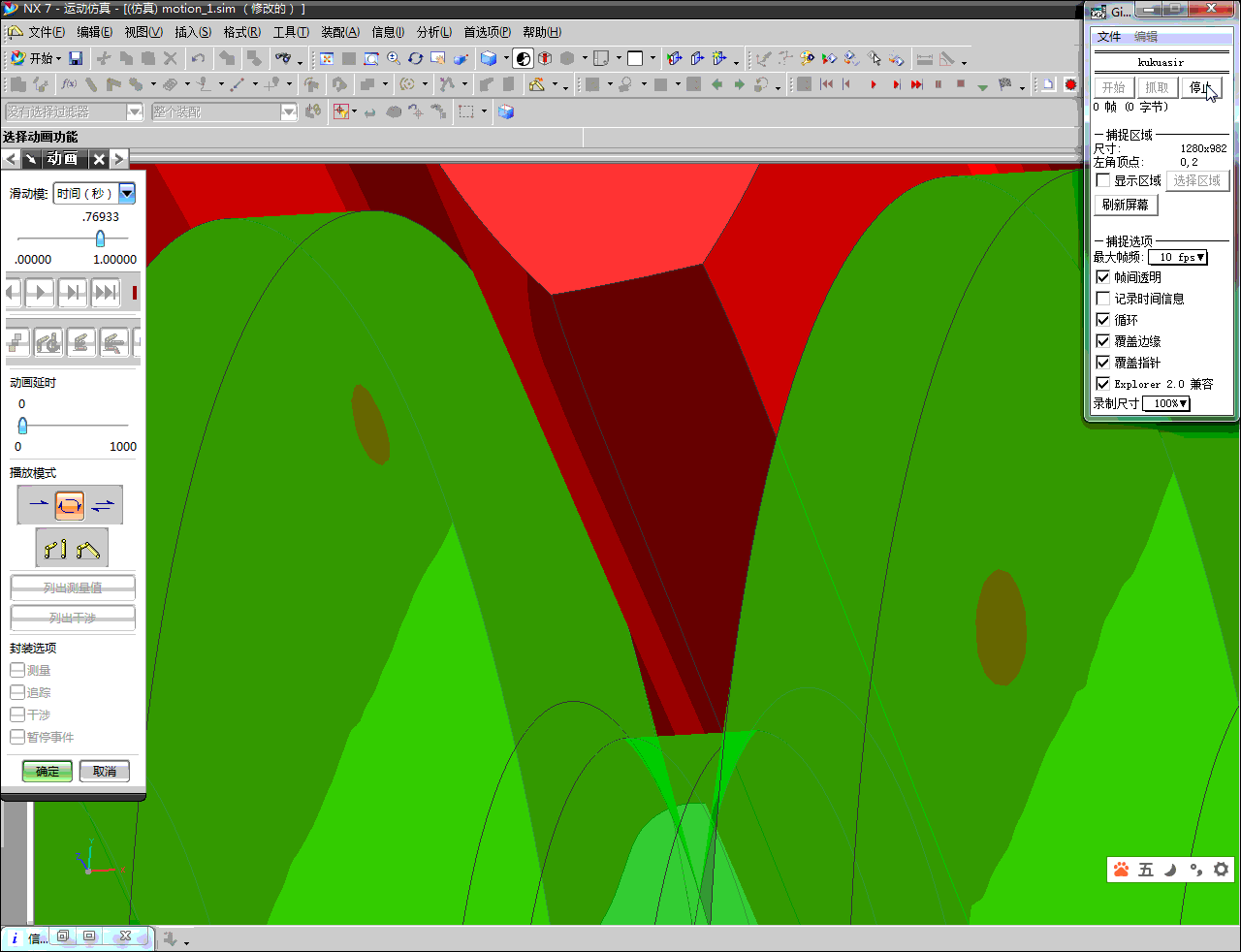
Task: Open the 视图(V) menu
Action: point(143,32)
